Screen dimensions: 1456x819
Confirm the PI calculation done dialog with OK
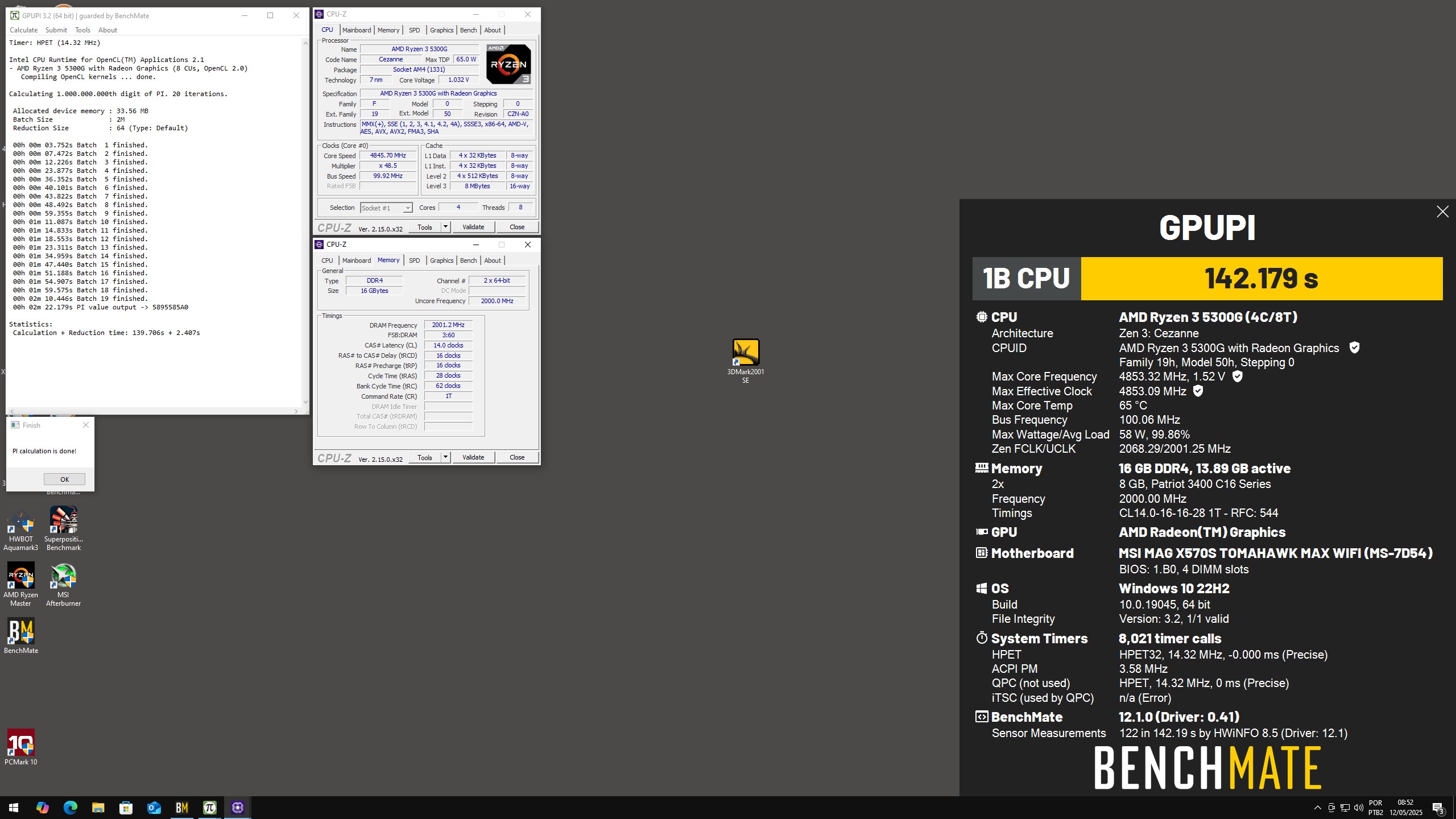(64, 479)
